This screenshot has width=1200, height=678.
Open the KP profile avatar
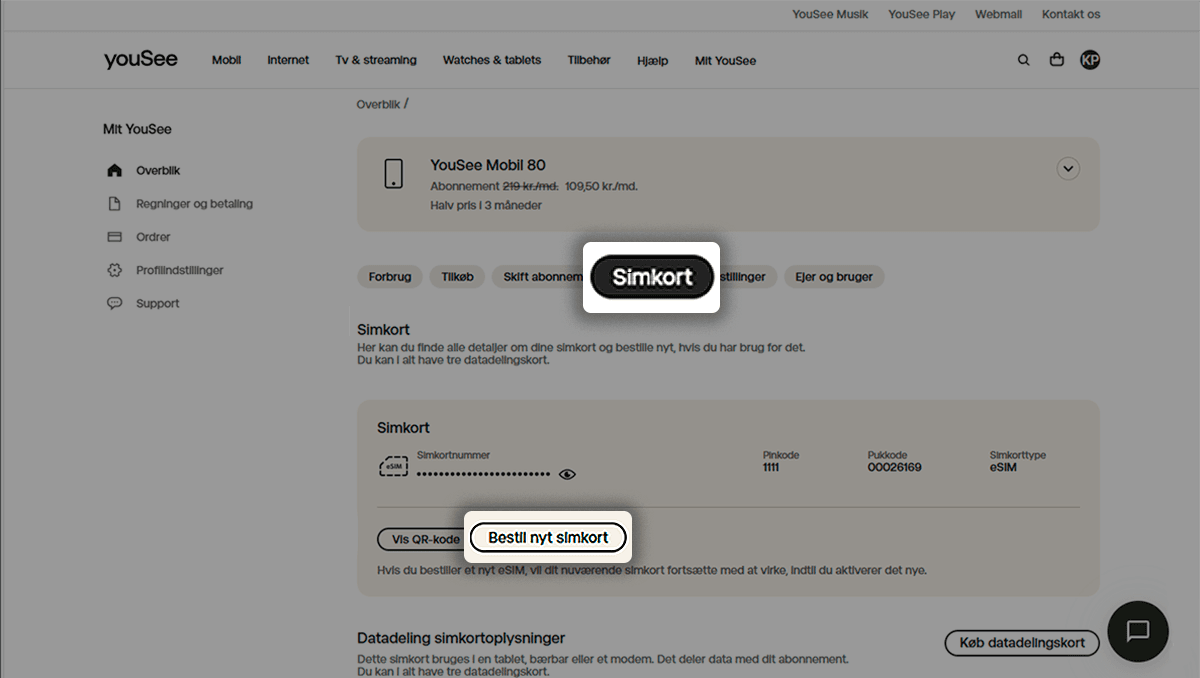coord(1090,60)
